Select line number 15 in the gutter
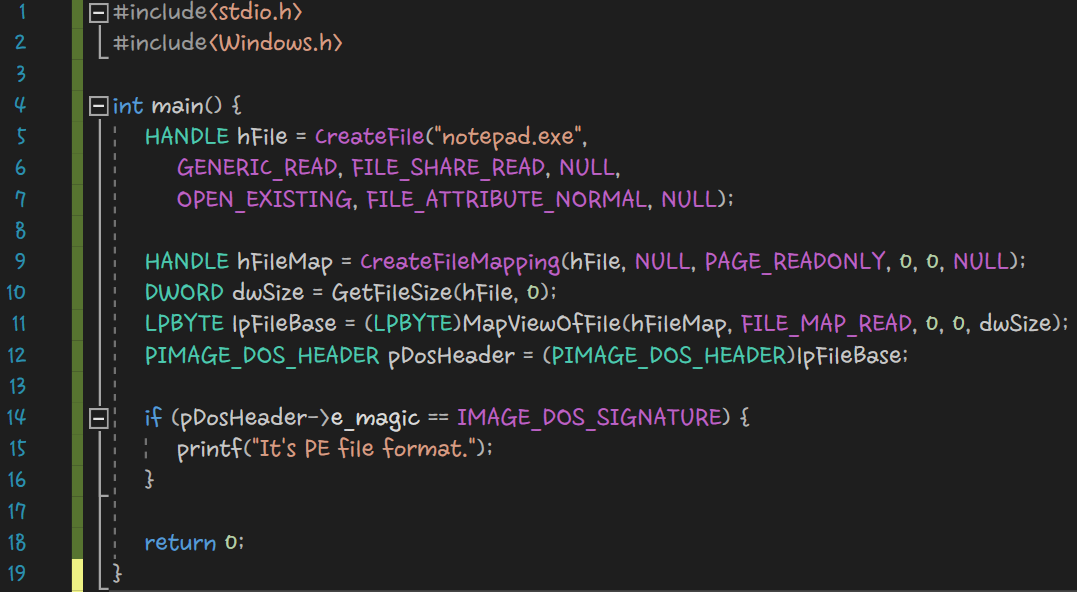Viewport: 1077px width, 592px height. click(16, 448)
